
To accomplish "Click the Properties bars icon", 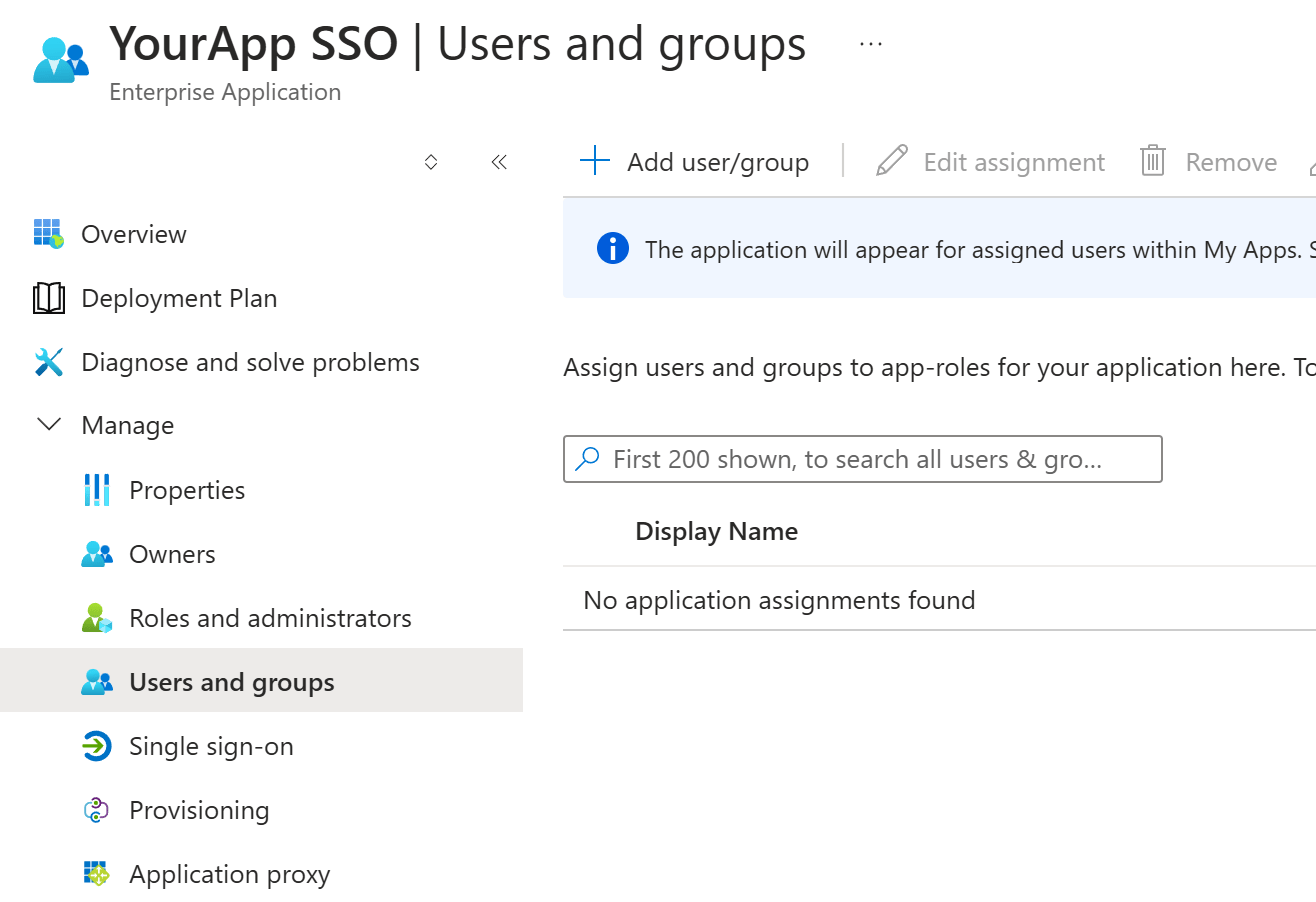I will [97, 490].
